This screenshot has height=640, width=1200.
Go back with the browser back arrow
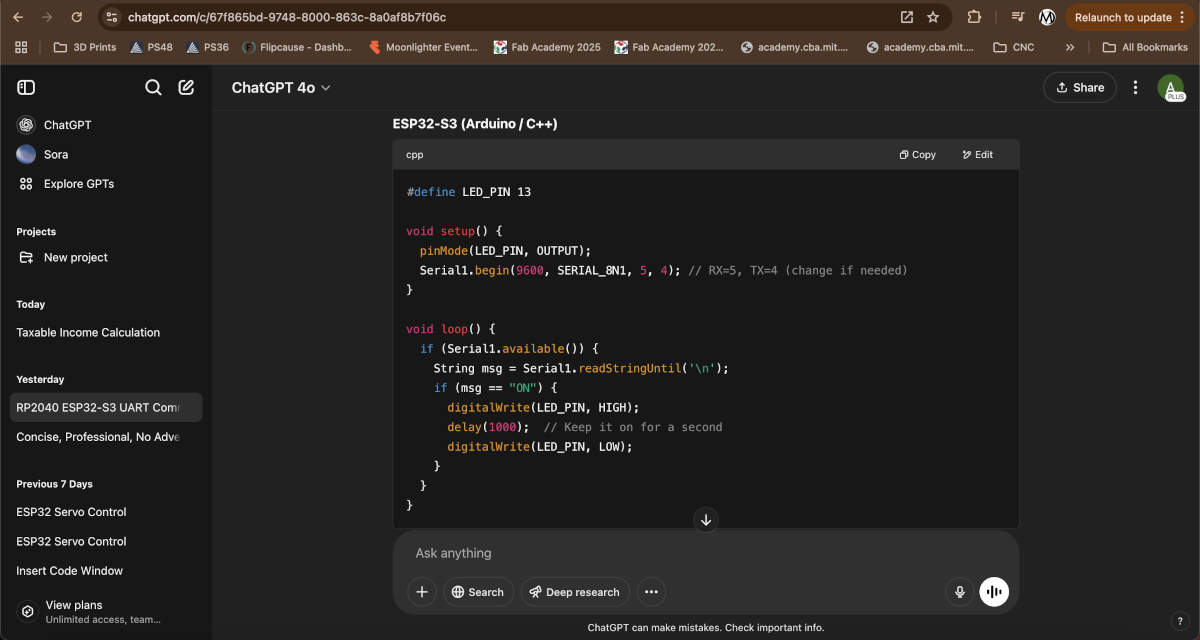click(19, 17)
